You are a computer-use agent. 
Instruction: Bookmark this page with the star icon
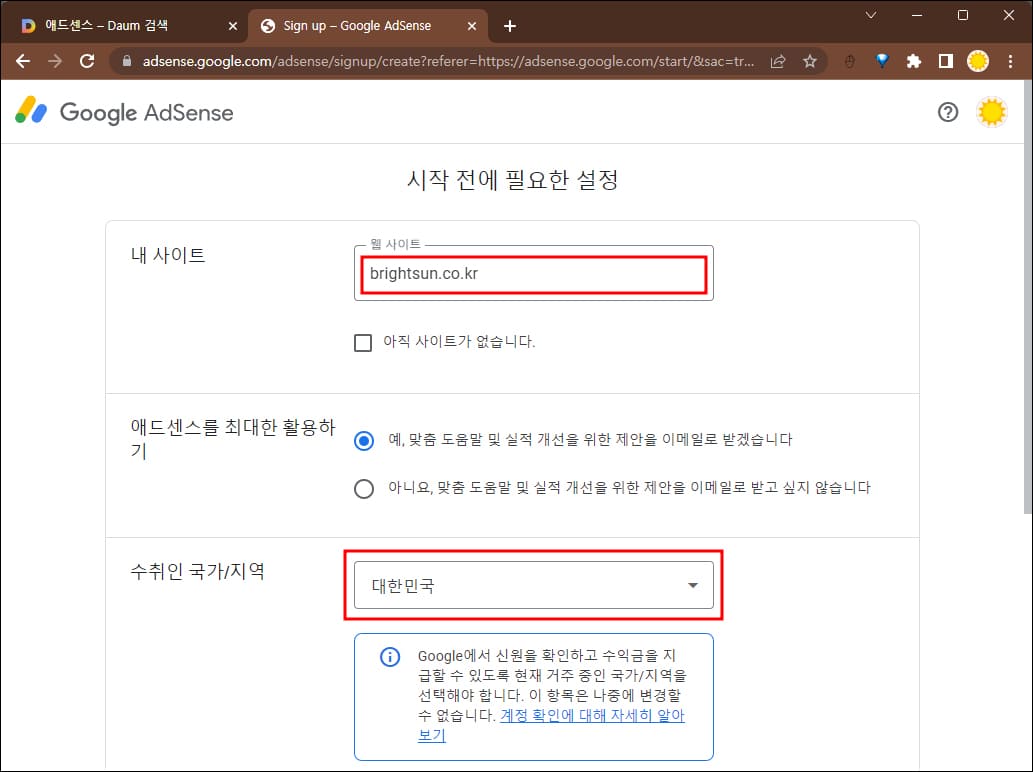tap(810, 61)
